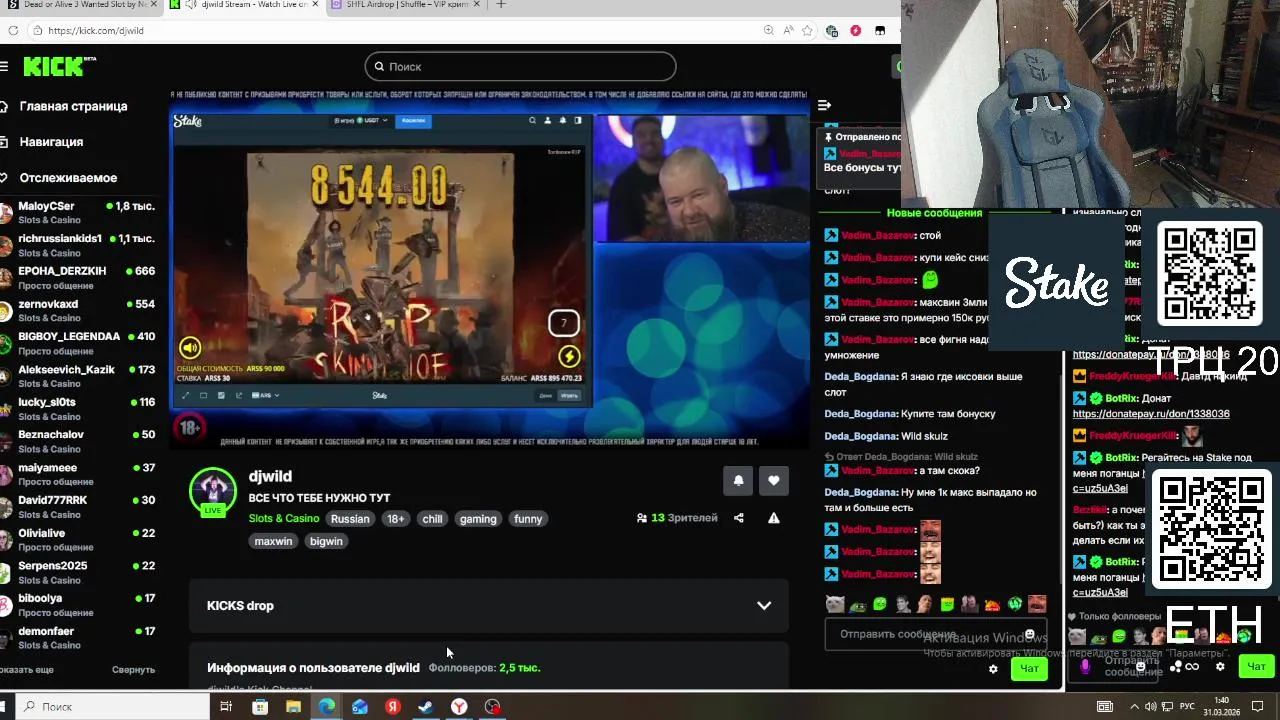Click Свернуть to collapse followed list

133,670
